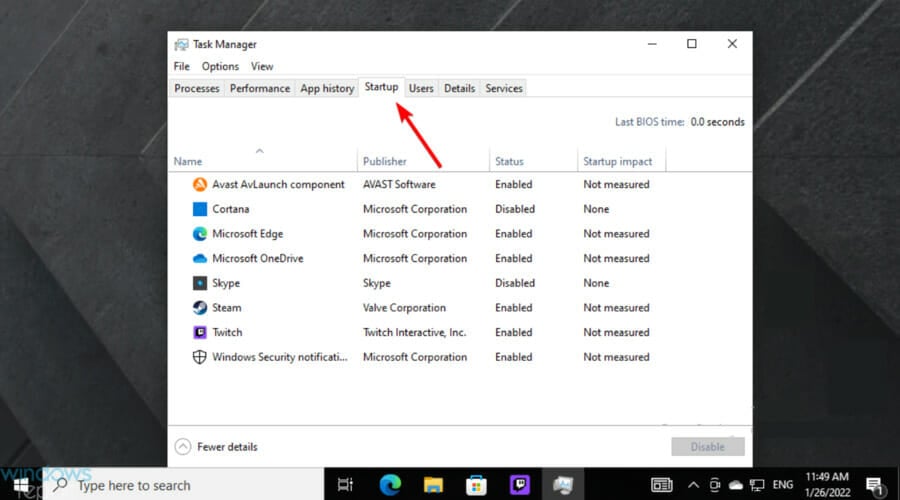Sort by the Startup impact column header
Viewport: 900px width, 500px height.
[x=618, y=161]
